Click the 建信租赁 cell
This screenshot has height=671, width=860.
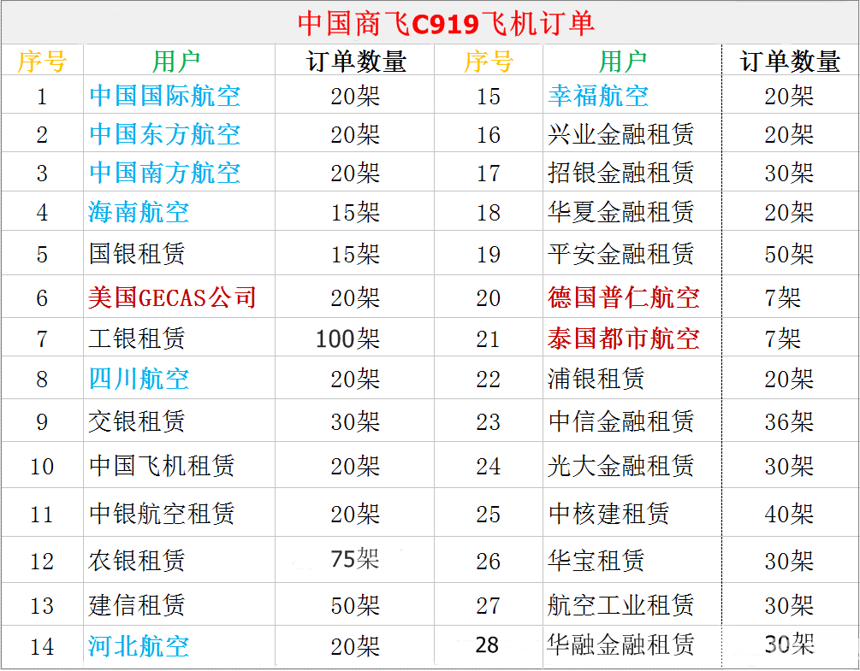pyautogui.click(x=179, y=605)
